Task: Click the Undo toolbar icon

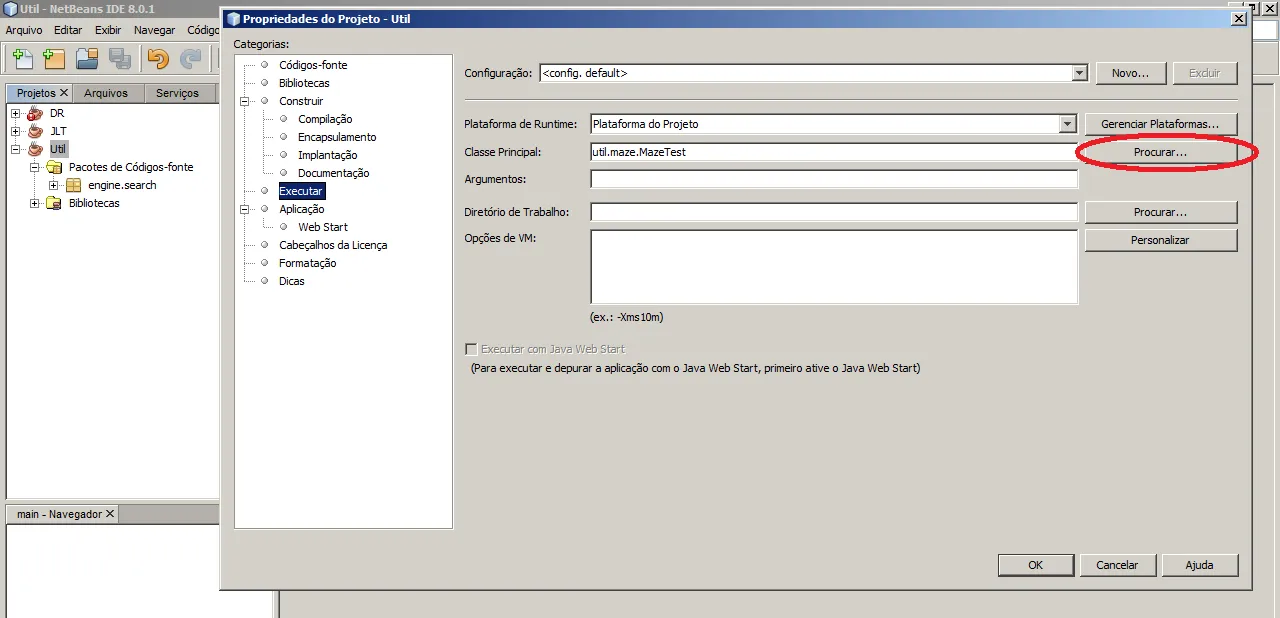Action: pos(158,59)
